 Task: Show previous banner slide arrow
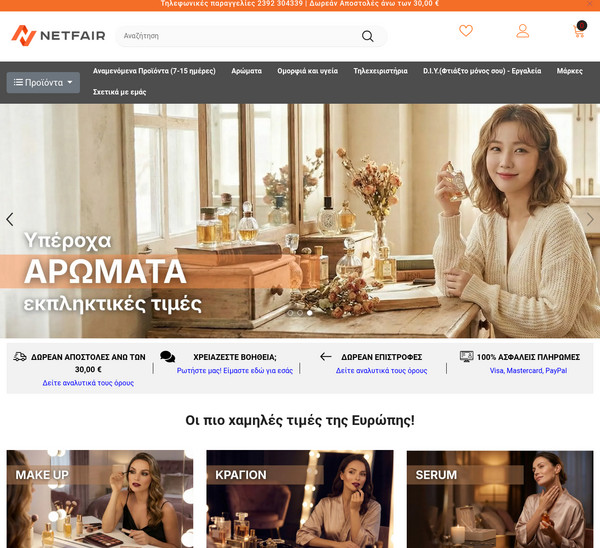point(10,219)
